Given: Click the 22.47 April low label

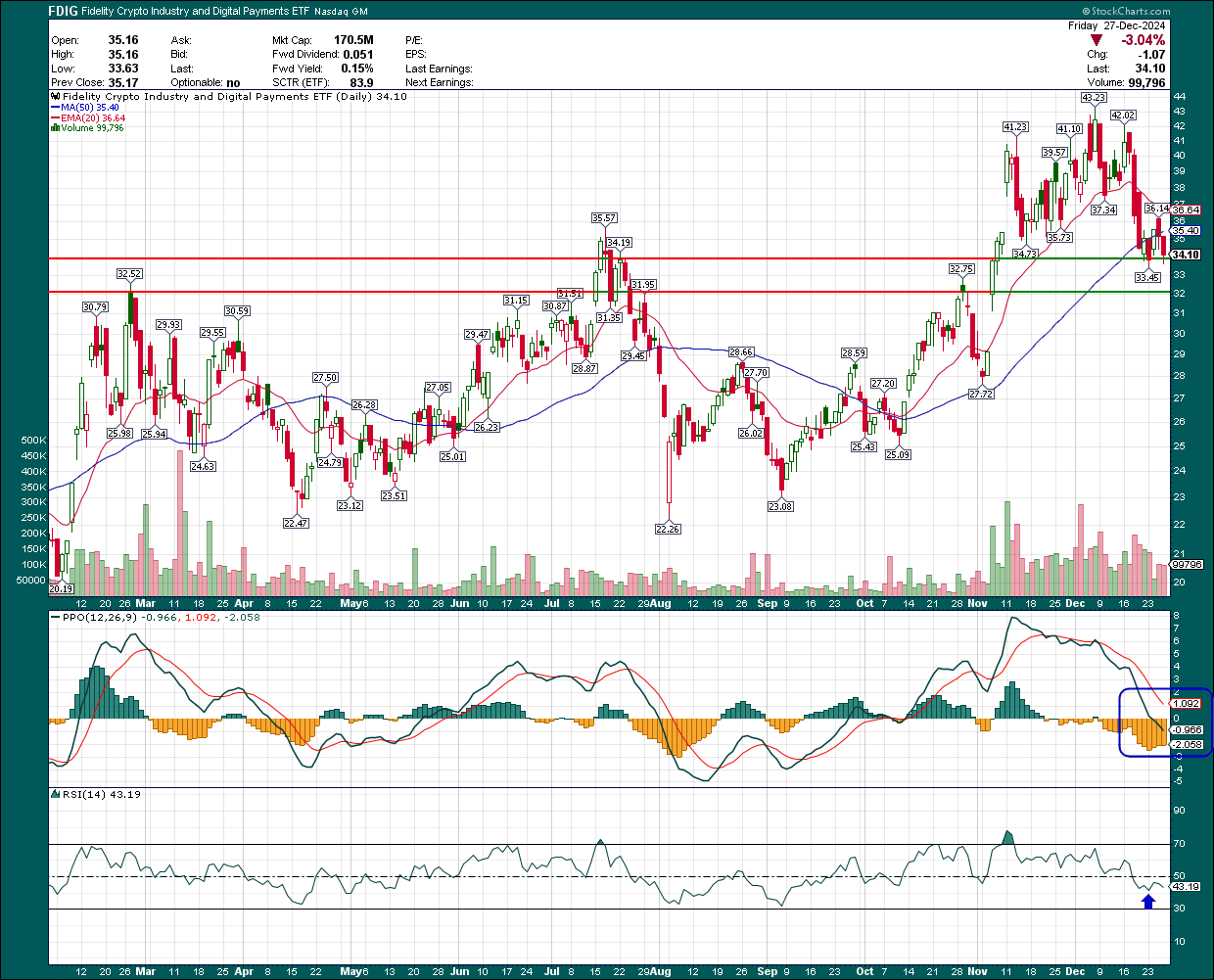Looking at the screenshot, I should (x=296, y=524).
